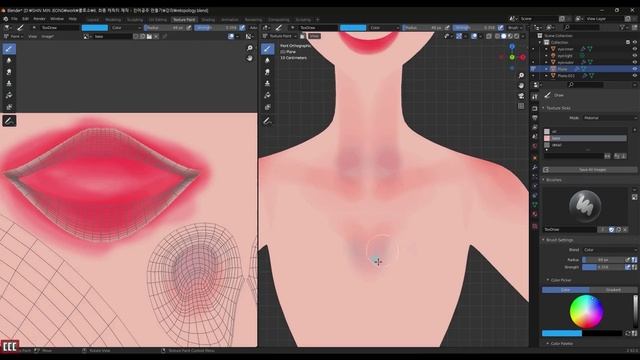Viewport: 640px width, 360px height.
Task: Click the Save All Images button
Action: [590, 170]
